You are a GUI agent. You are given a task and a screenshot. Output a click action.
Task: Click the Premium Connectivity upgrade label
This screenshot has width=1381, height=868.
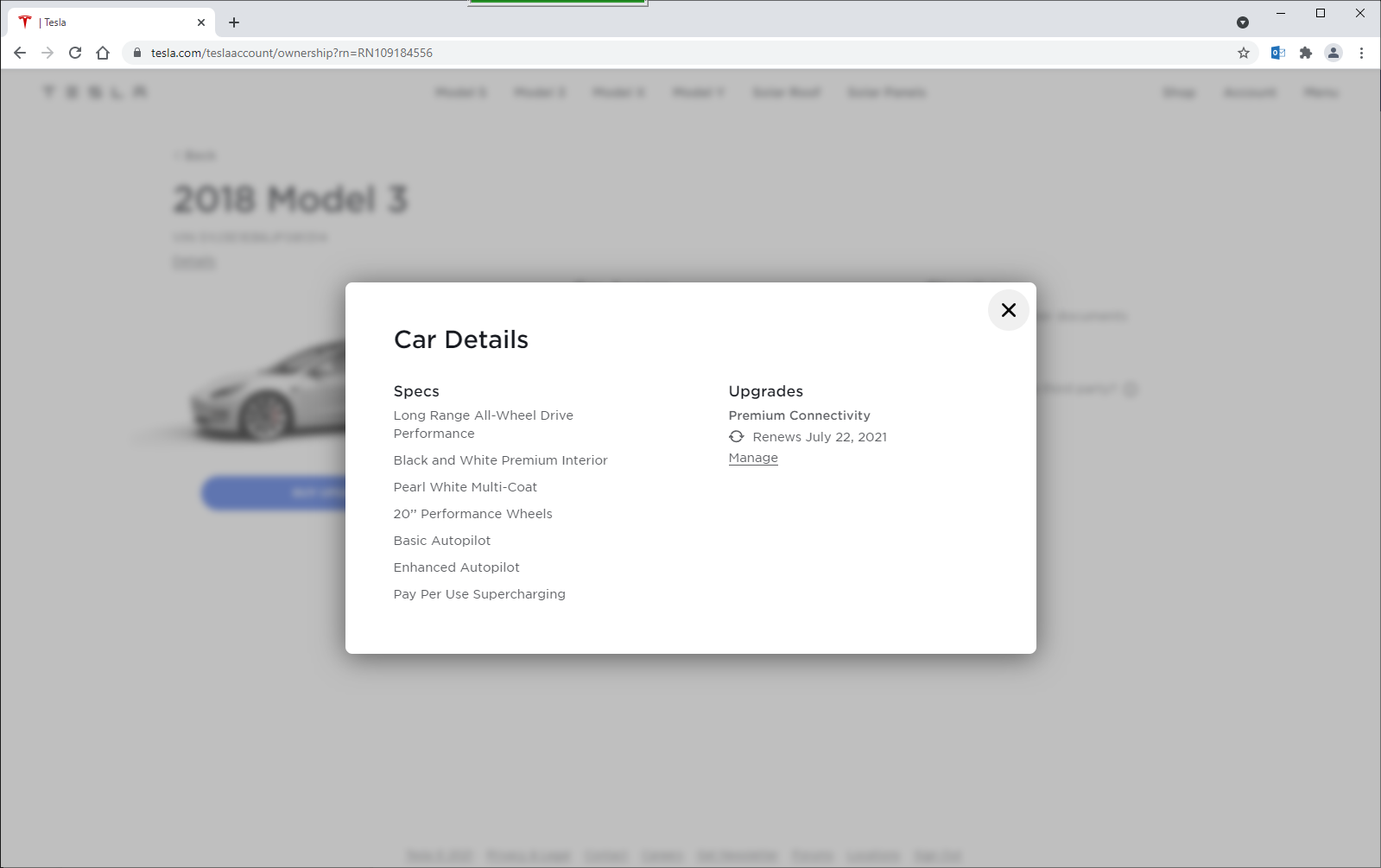[799, 415]
